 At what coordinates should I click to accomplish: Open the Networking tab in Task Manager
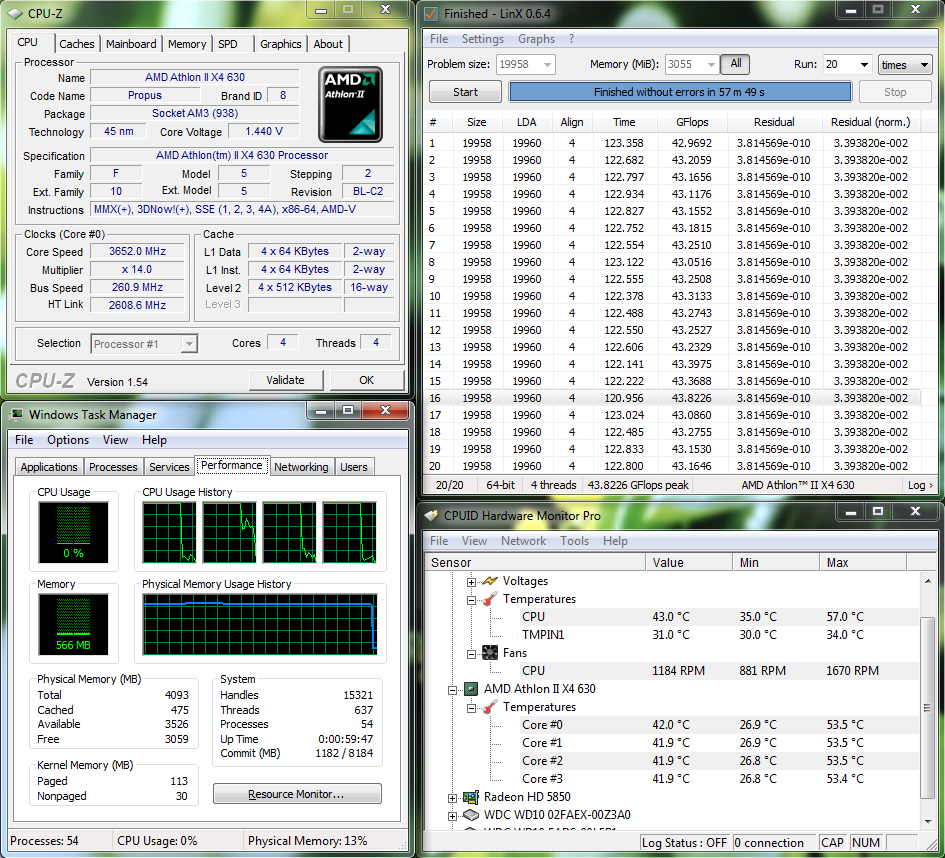(301, 467)
